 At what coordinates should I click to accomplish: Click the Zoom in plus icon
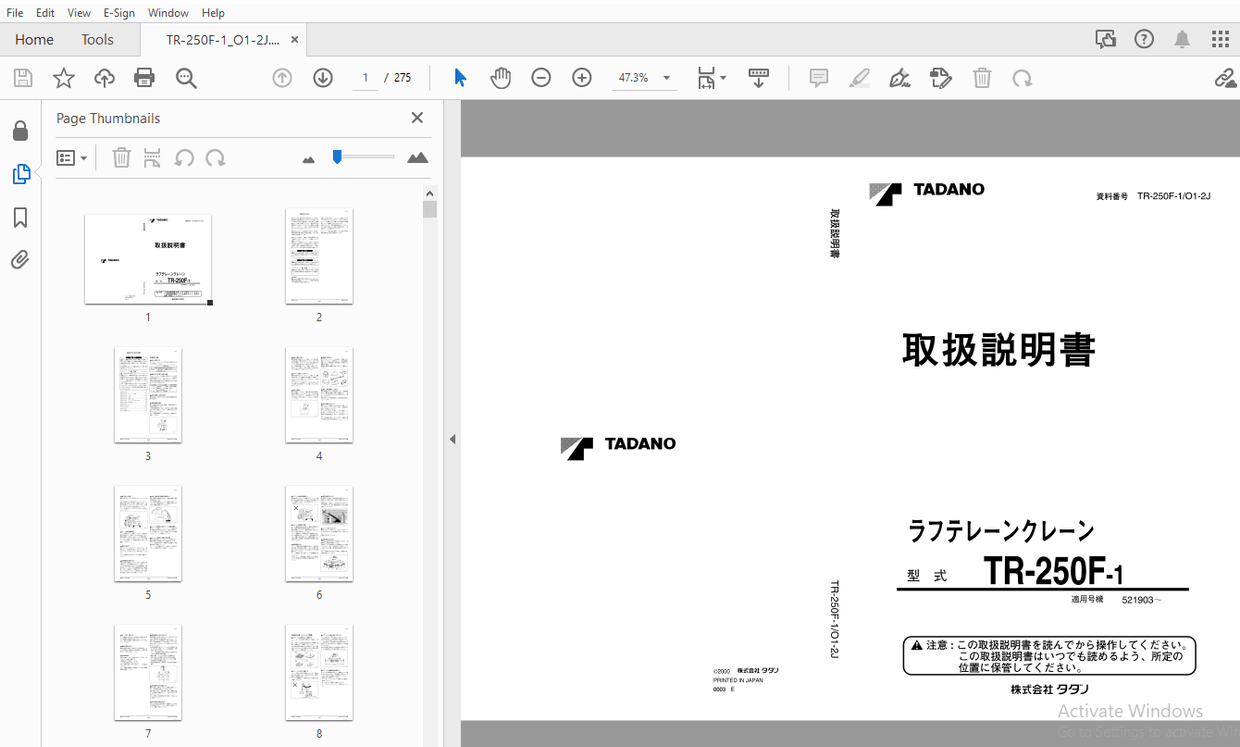click(x=582, y=78)
